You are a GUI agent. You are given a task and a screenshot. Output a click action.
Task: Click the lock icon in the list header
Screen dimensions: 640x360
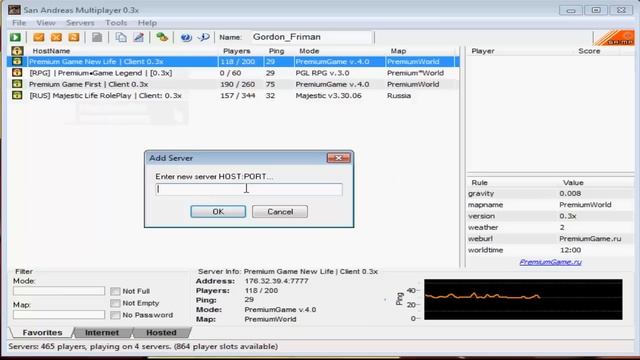pyautogui.click(x=17, y=51)
